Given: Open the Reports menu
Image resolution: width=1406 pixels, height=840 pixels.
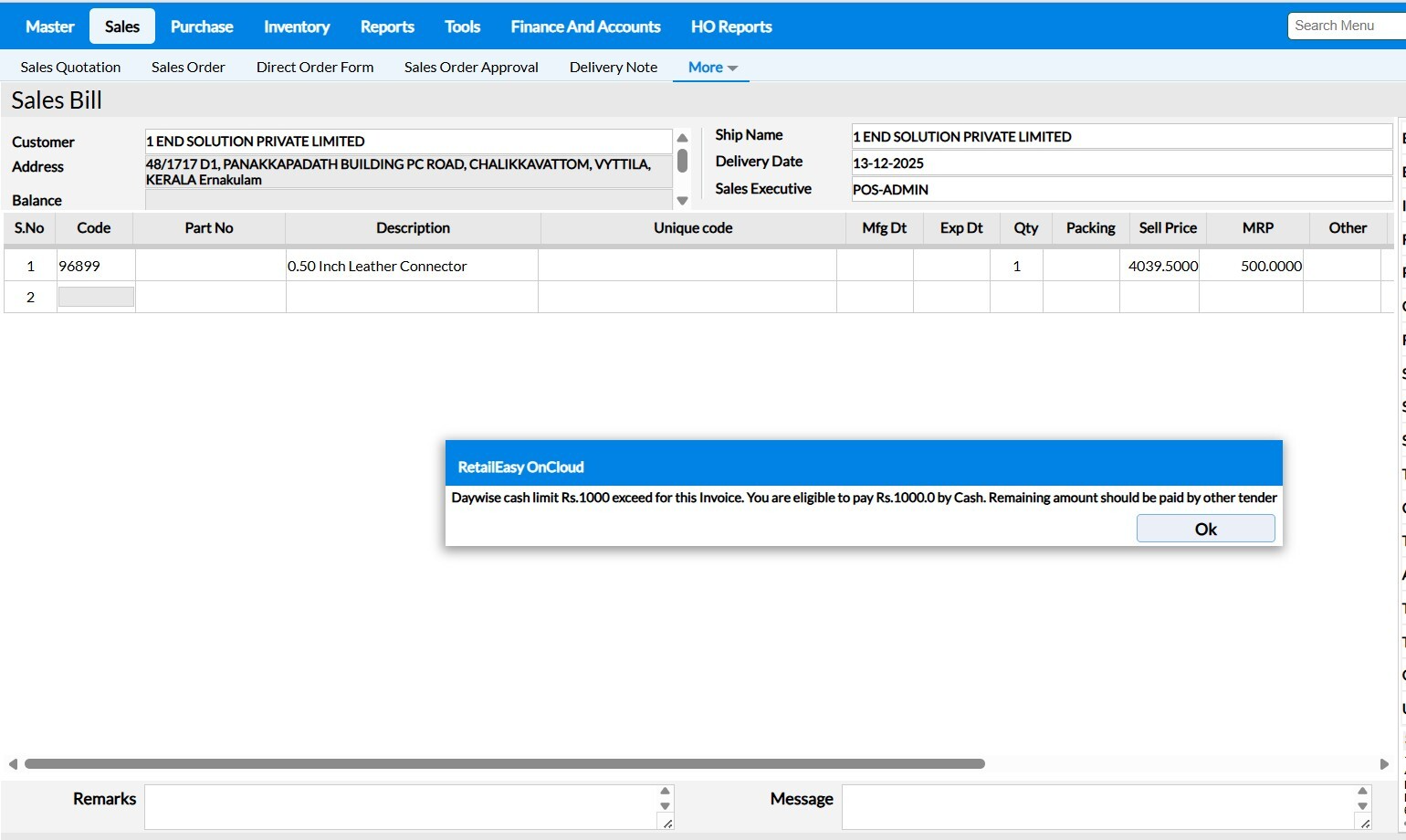Looking at the screenshot, I should (x=387, y=26).
